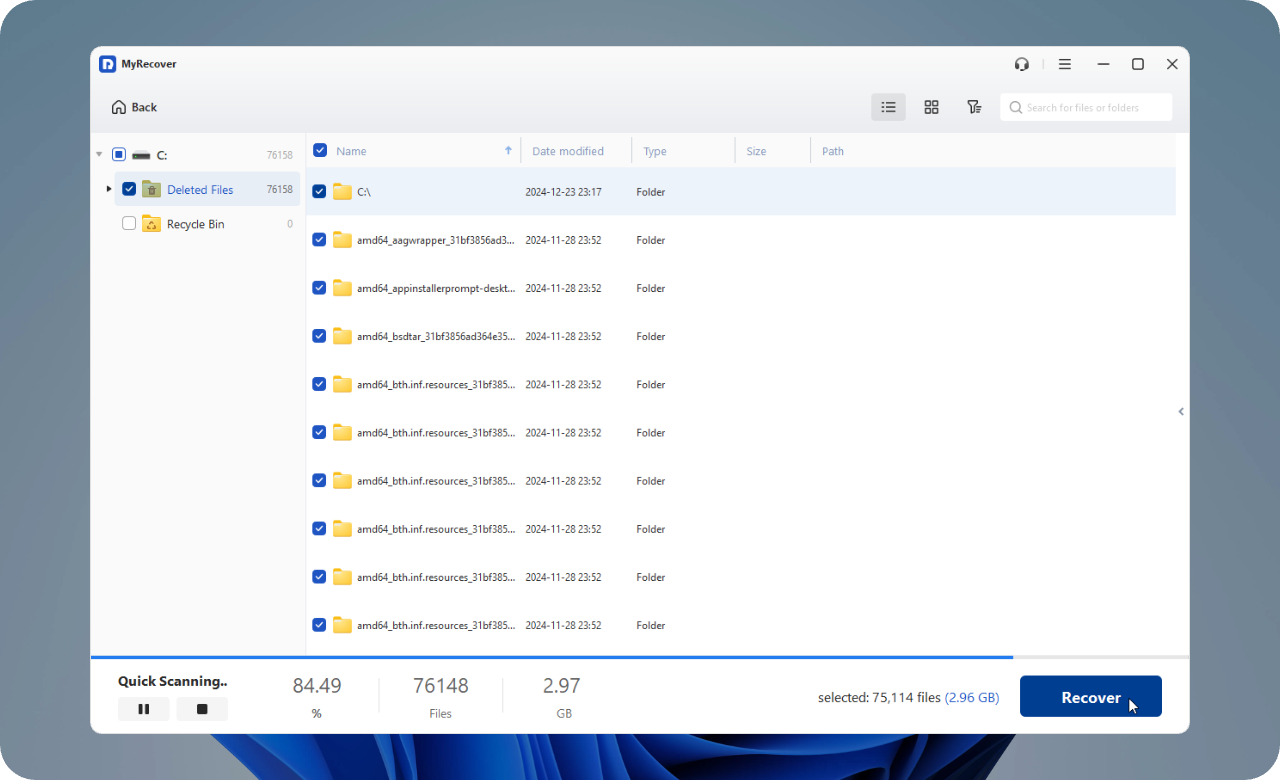Sort files by Size column header
Screen dimensions: 1280x780
[x=756, y=151]
